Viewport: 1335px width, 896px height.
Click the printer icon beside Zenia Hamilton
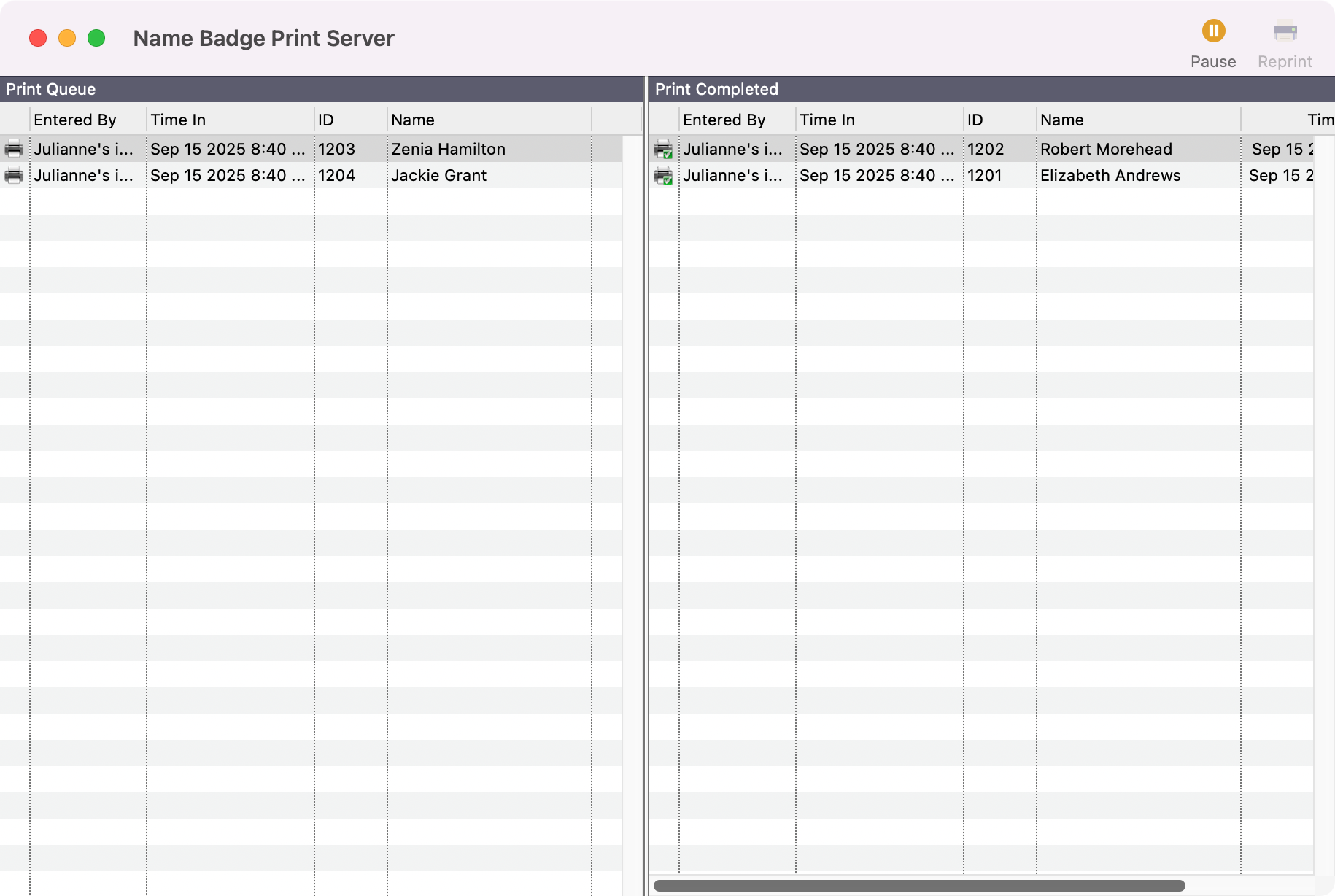click(x=14, y=149)
